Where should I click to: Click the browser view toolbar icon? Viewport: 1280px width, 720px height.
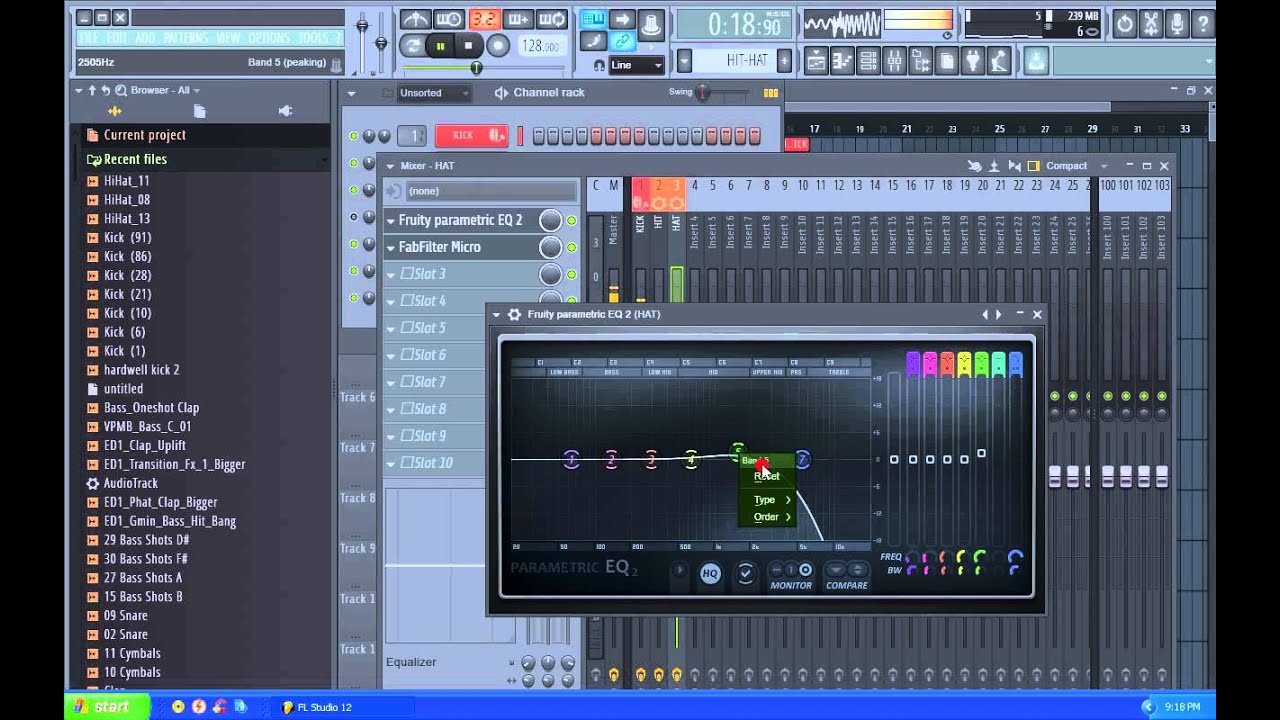(x=920, y=61)
